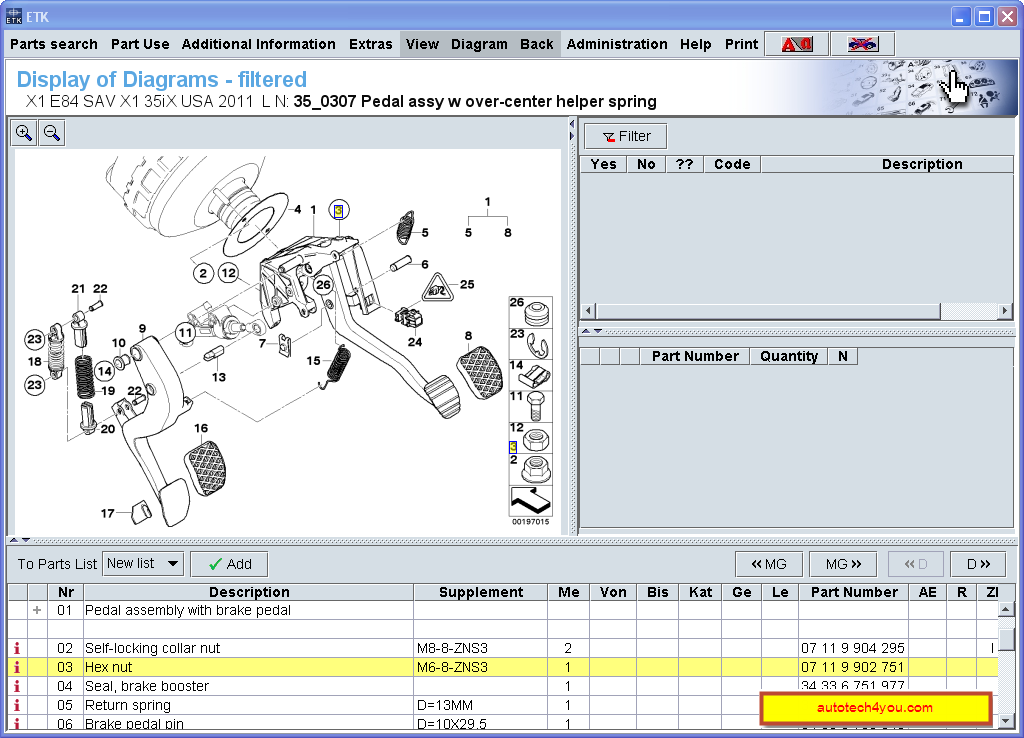Open the Administration menu
The width and height of the screenshot is (1024, 738).
(616, 44)
